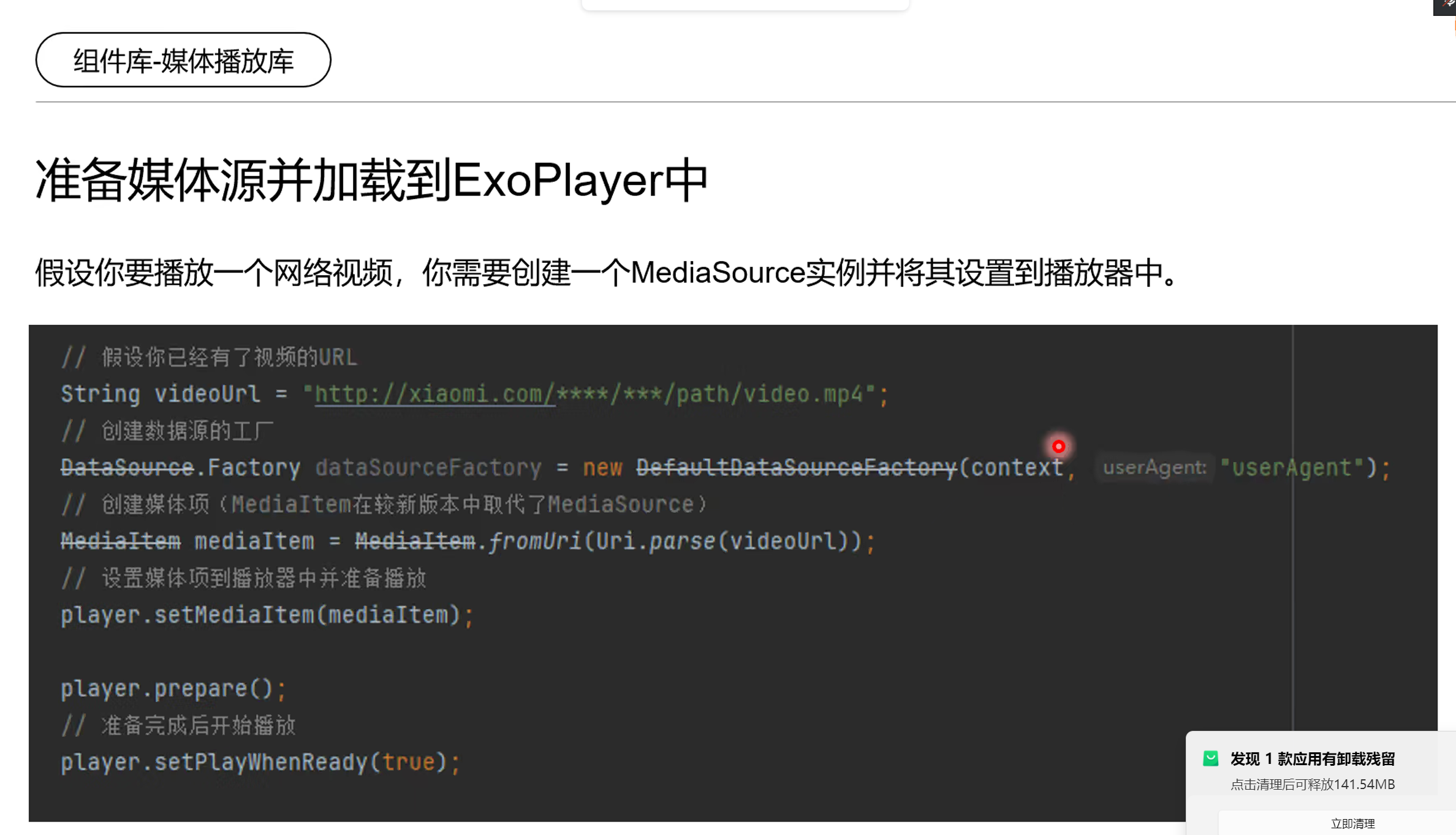This screenshot has width=1456, height=835.
Task: Click the search bar at the top of the screen
Action: pyautogui.click(x=745, y=3)
